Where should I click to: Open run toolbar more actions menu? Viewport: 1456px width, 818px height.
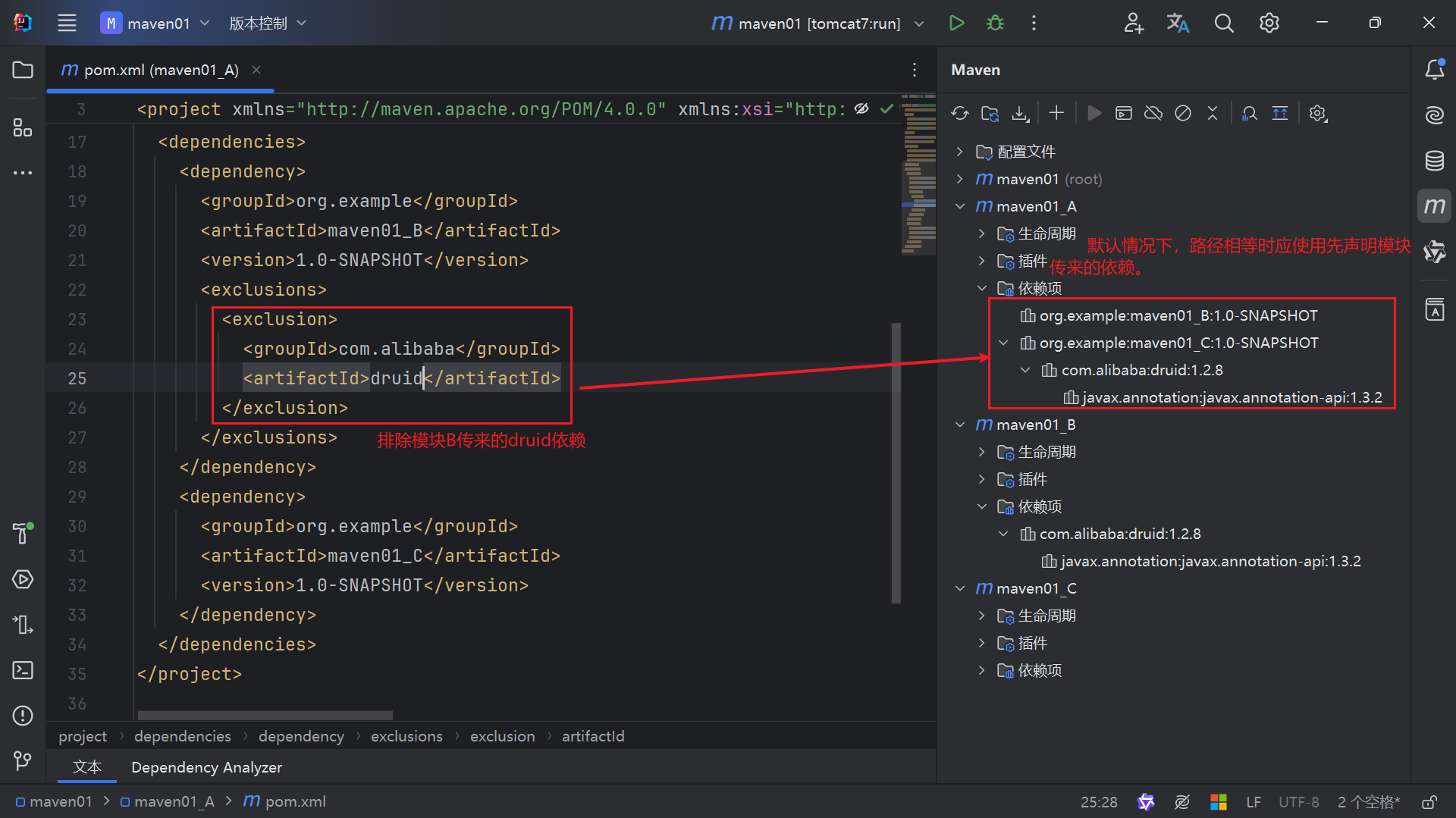point(1034,23)
